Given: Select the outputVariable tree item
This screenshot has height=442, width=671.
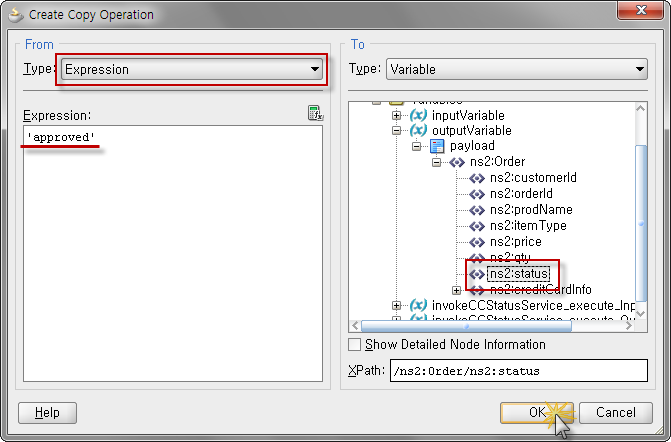Looking at the screenshot, I should (x=472, y=131).
